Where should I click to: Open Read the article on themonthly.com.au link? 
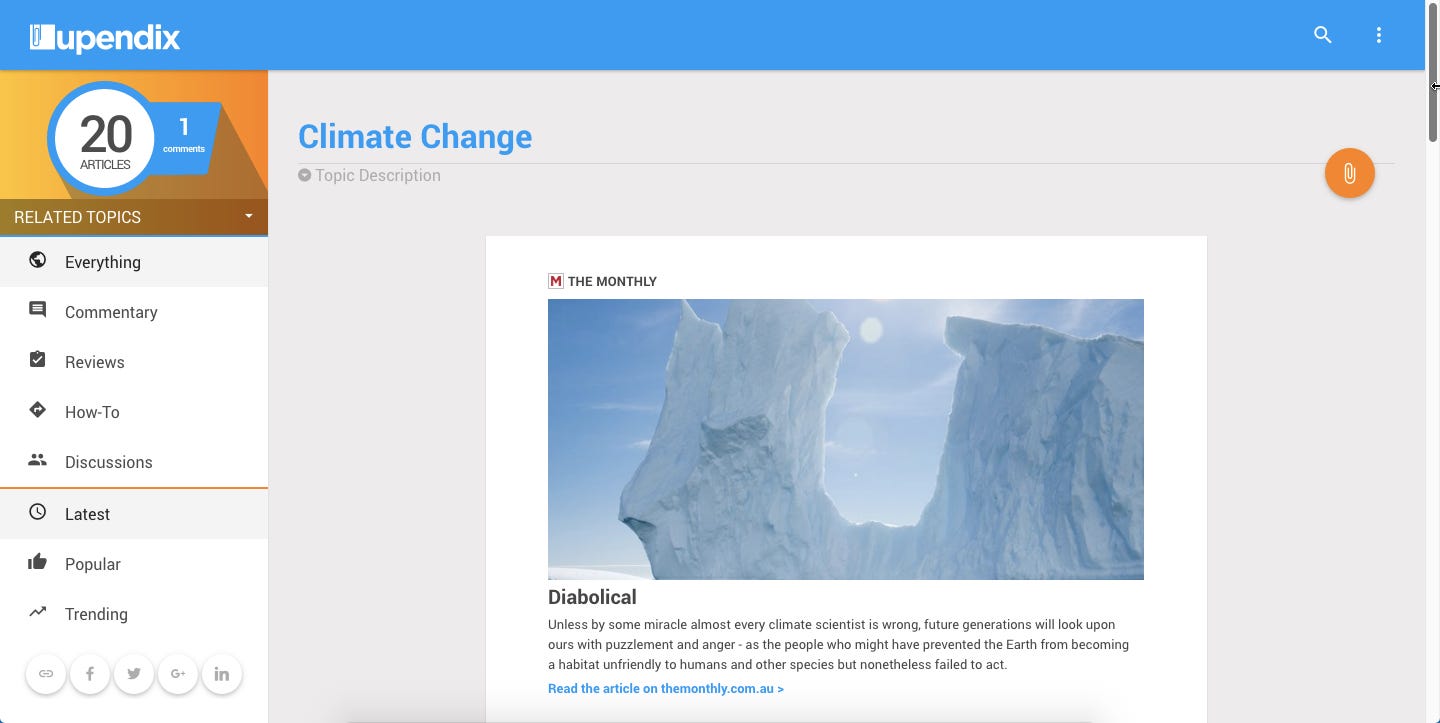tap(666, 689)
